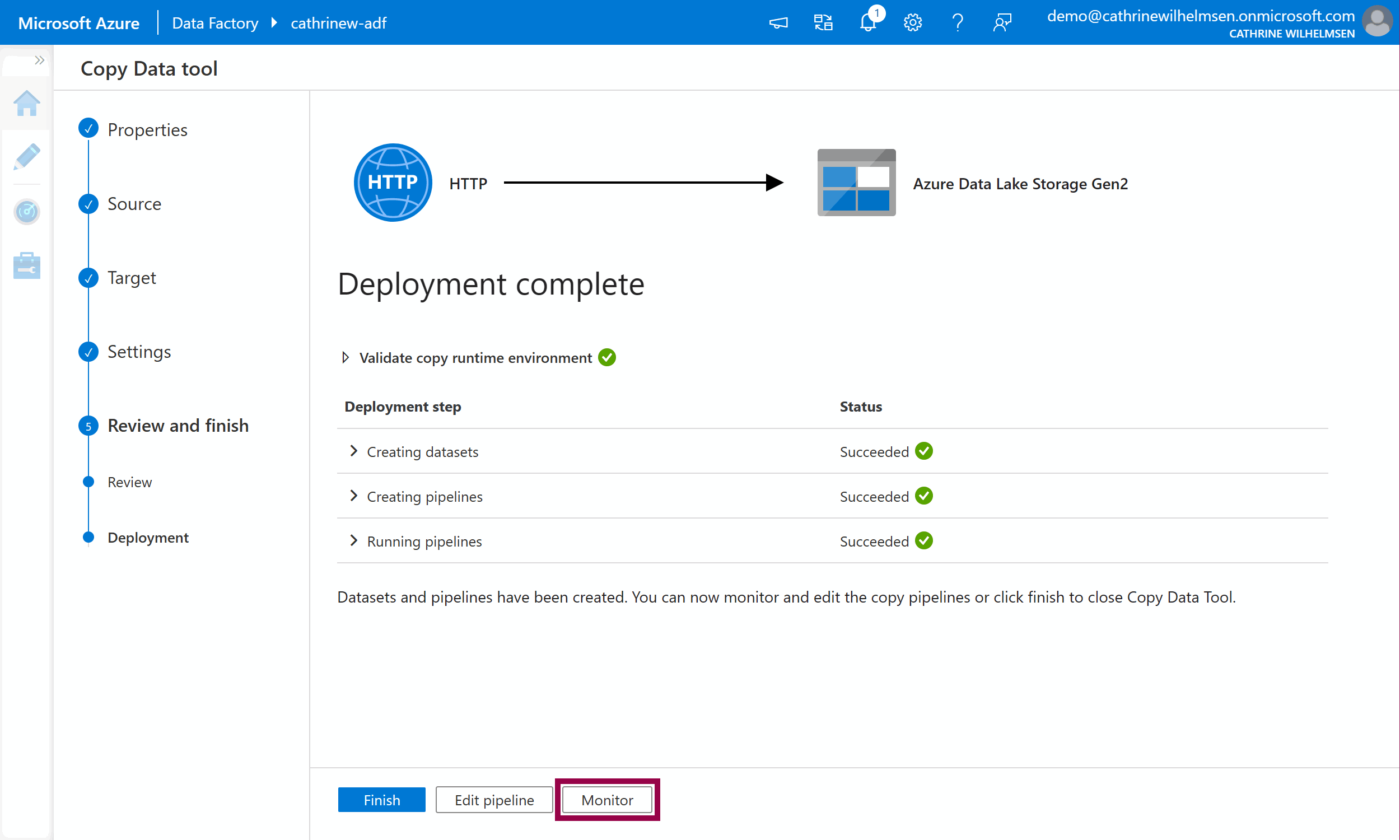Expand the left sidebar with chevrons

[x=39, y=60]
